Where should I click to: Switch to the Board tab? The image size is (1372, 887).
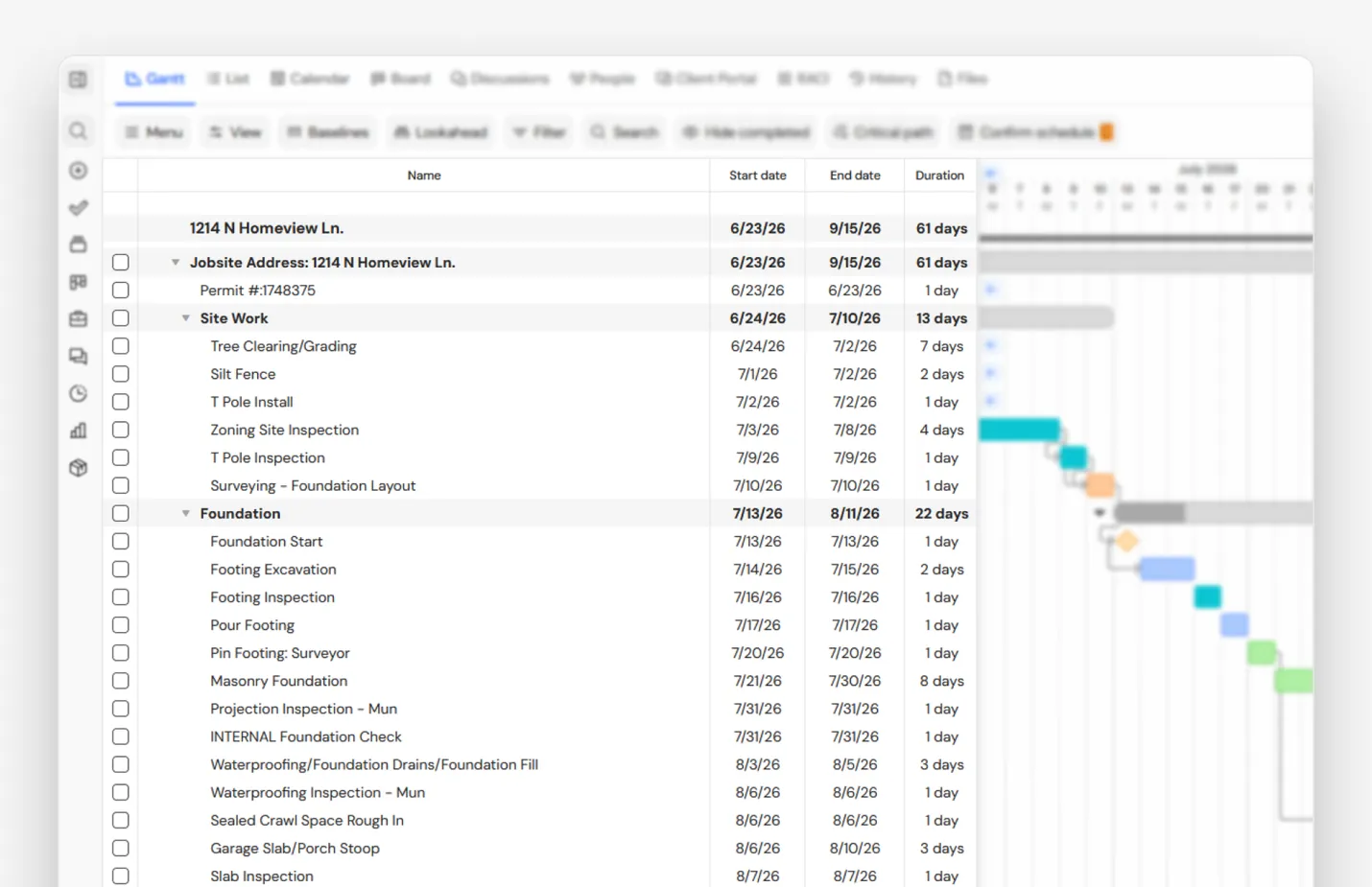coord(401,79)
